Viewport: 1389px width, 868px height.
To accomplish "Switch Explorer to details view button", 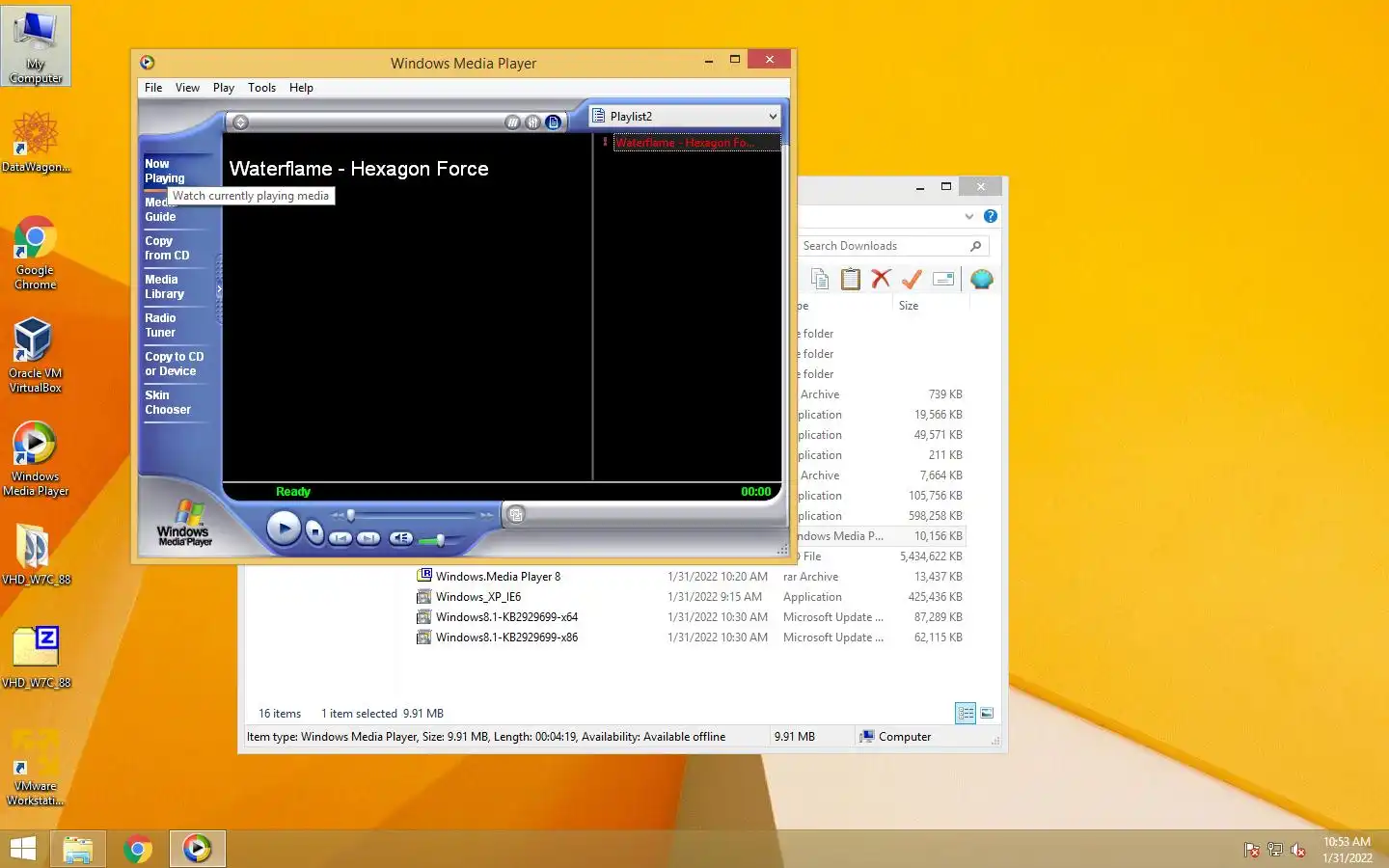I will (x=966, y=713).
